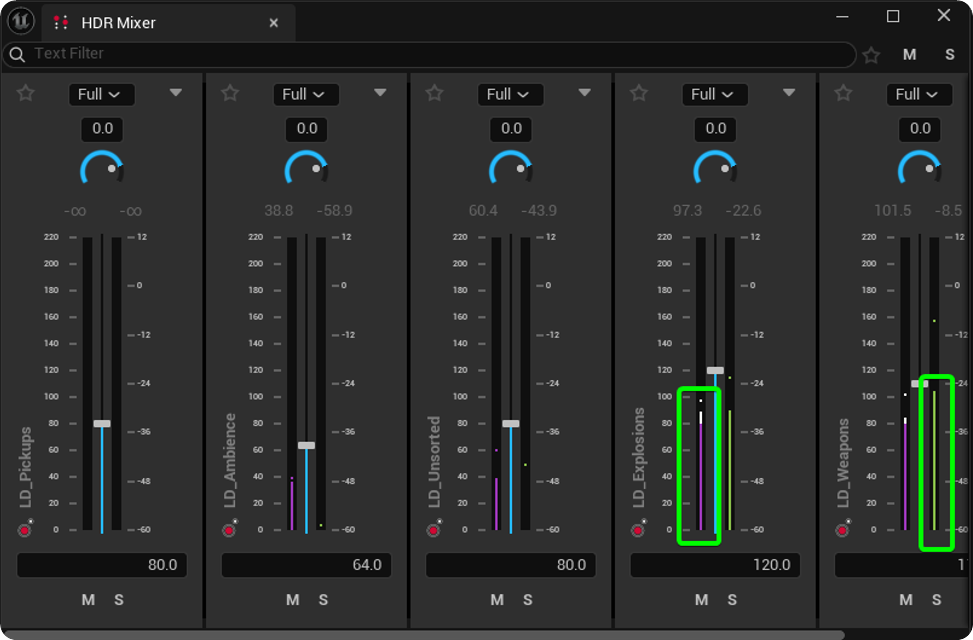This screenshot has height=640, width=973.
Task: Favorite the LD_Unsorted channel star
Action: (x=434, y=93)
